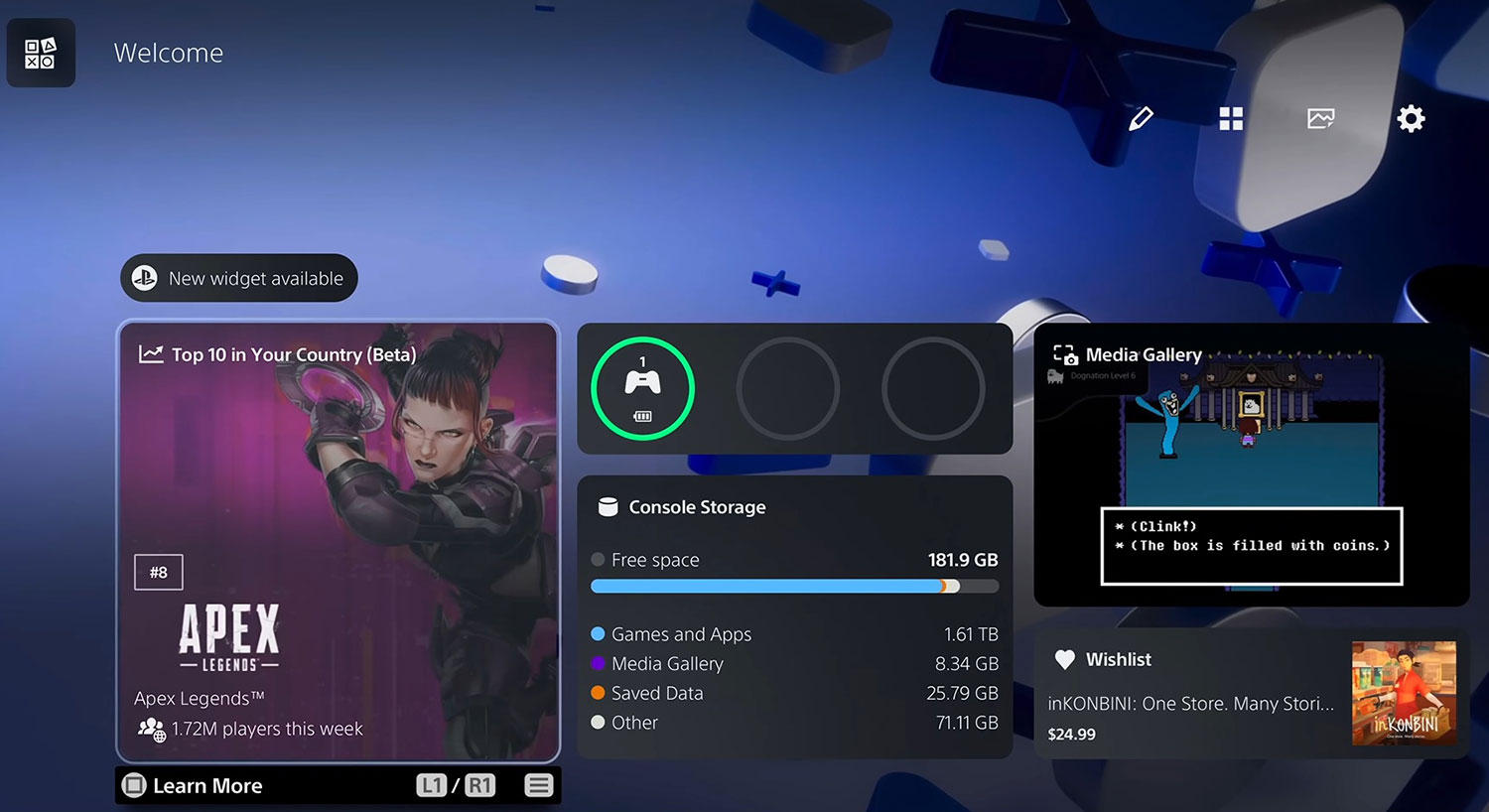Click the pencil edit widgets icon
Image resolution: width=1489 pixels, height=812 pixels.
1141,119
